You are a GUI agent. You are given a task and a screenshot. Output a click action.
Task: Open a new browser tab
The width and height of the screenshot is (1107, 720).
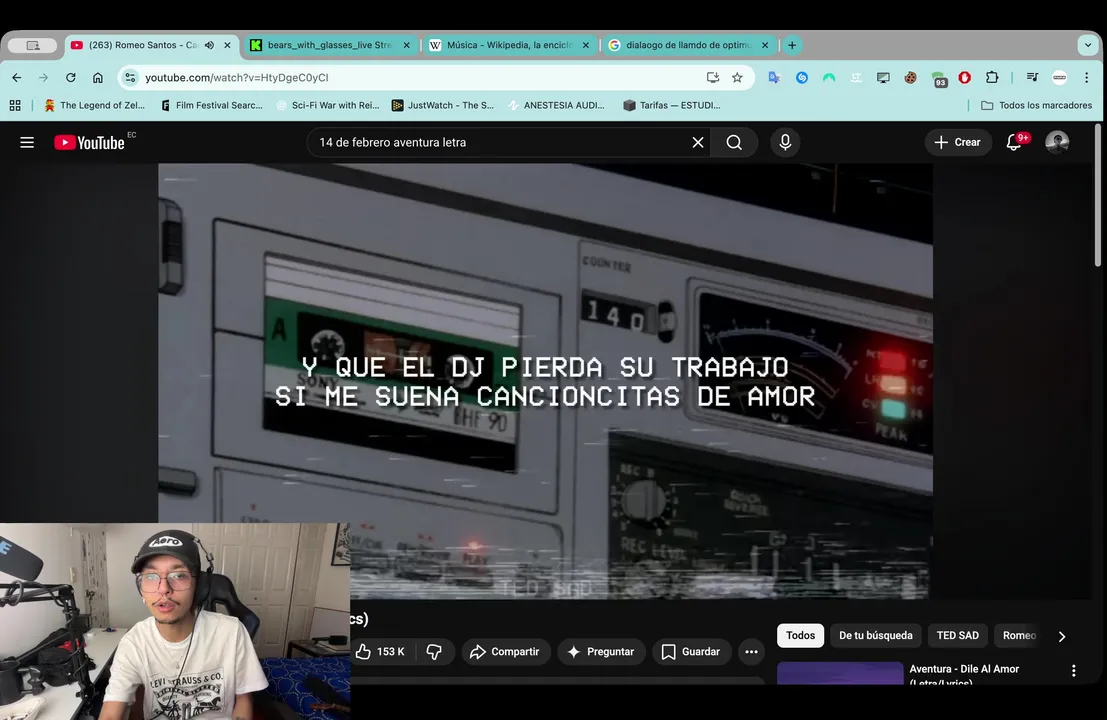792,45
